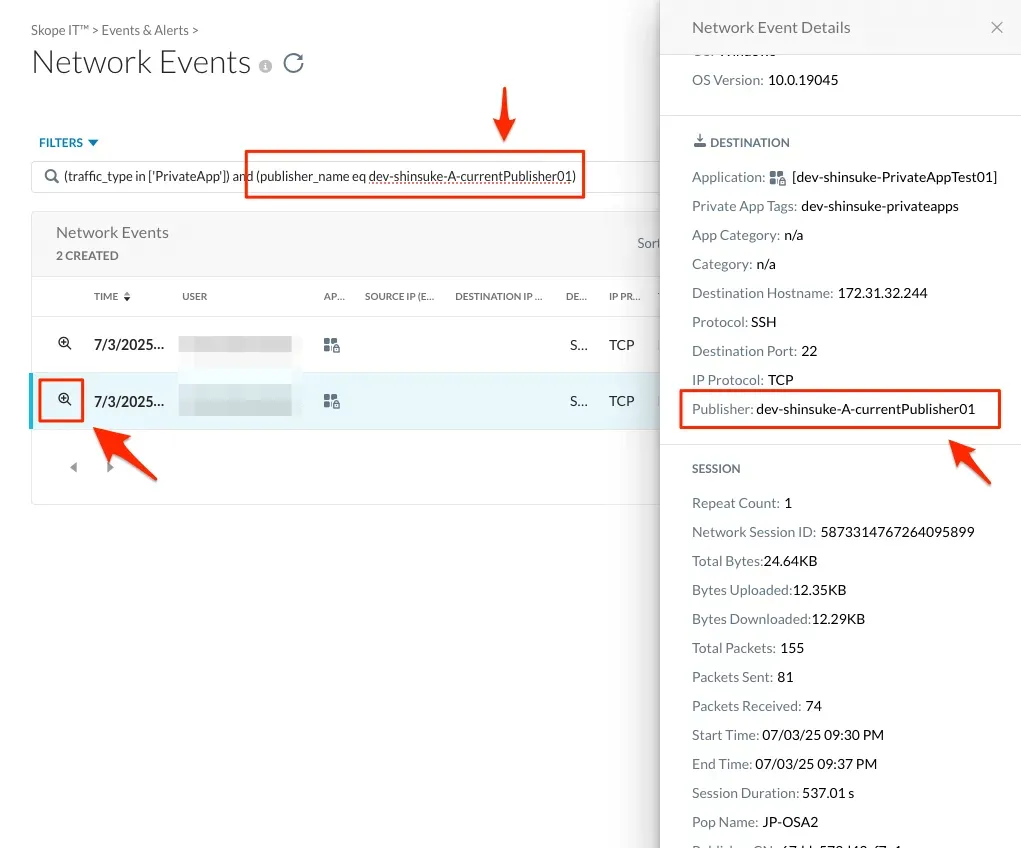Go to the previous page of events
The image size is (1021, 848).
coord(73,467)
